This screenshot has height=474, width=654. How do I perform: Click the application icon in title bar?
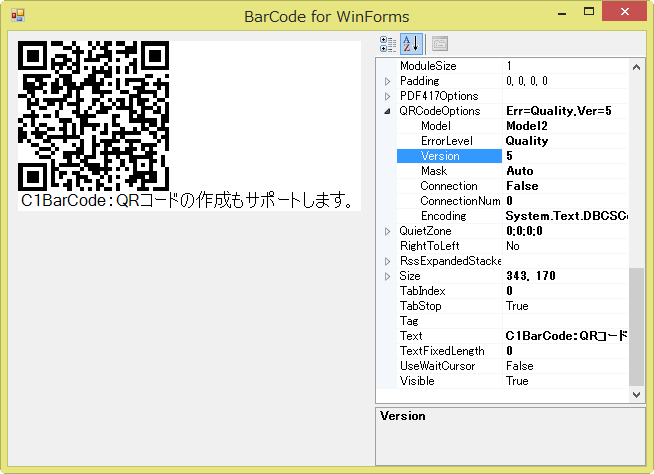pyautogui.click(x=18, y=15)
